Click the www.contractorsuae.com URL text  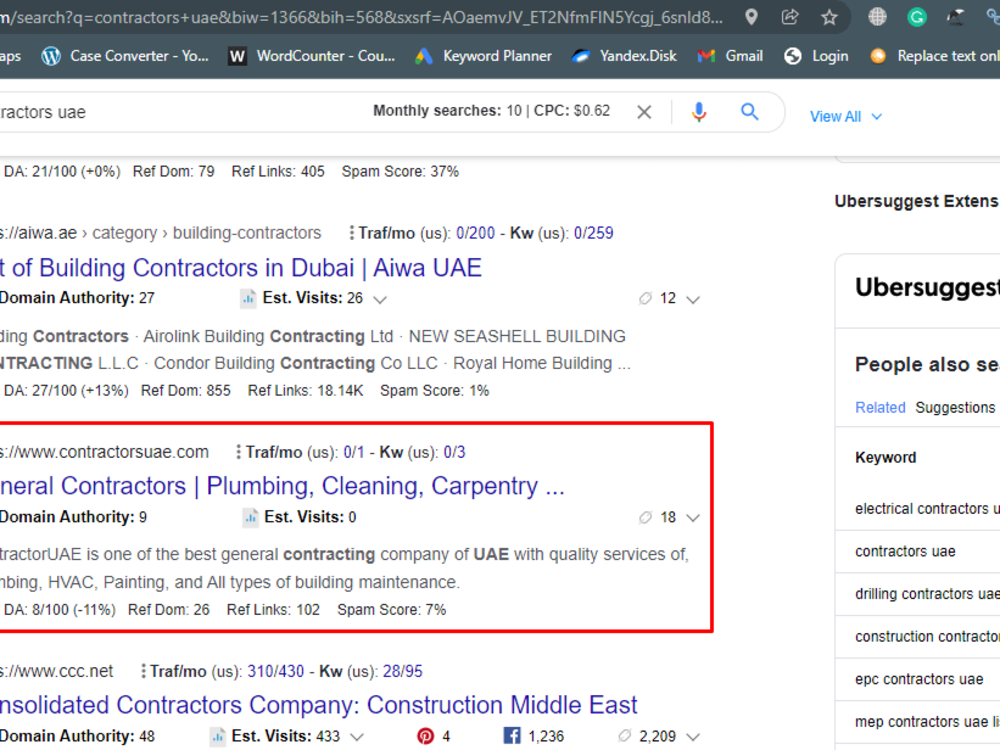tap(104, 452)
